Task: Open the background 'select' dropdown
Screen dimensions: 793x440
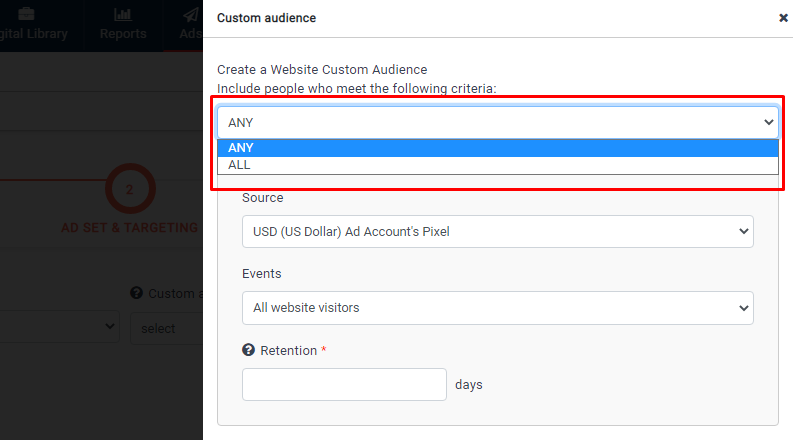Action: tap(165, 328)
